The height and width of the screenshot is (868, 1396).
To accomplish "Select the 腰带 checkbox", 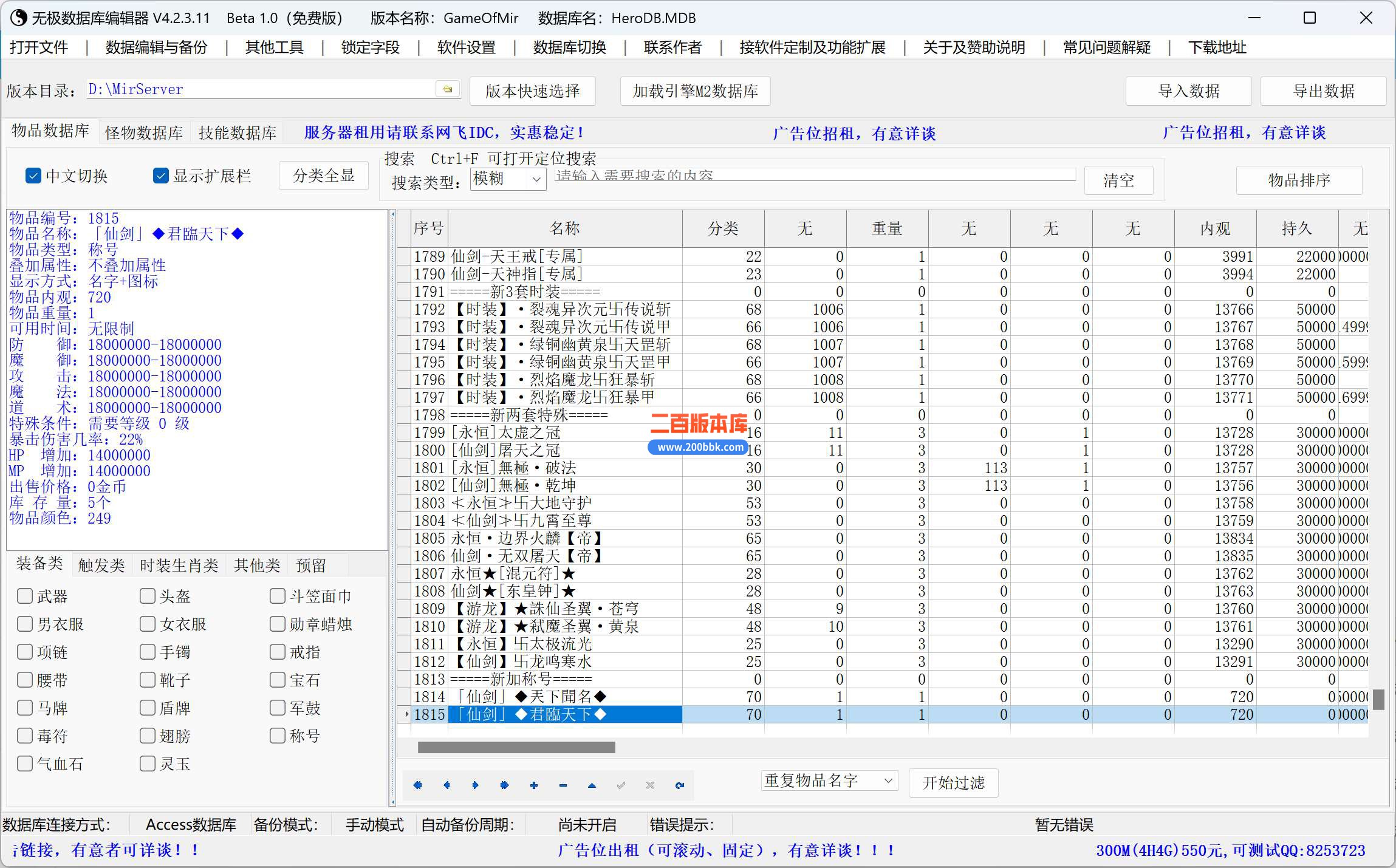I will coord(25,680).
